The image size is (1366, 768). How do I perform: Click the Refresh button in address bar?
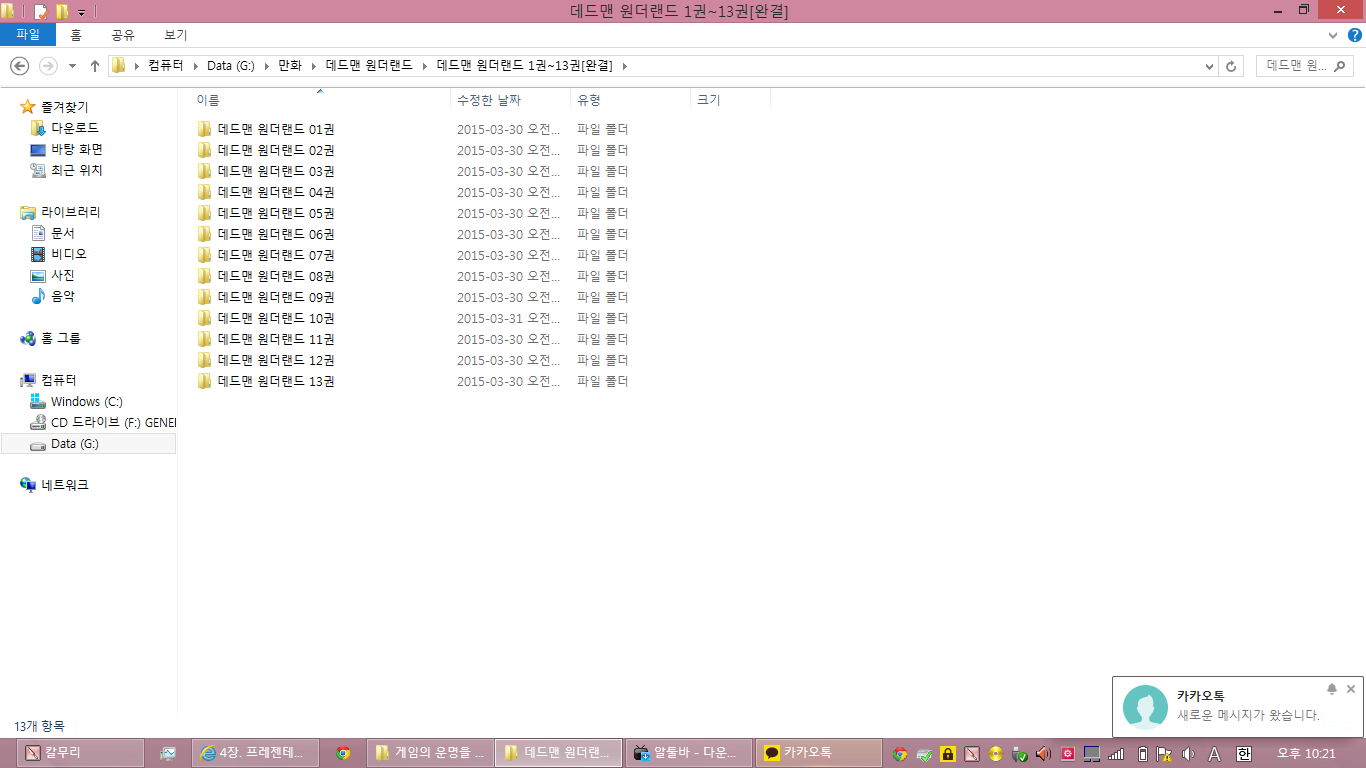(x=1232, y=66)
